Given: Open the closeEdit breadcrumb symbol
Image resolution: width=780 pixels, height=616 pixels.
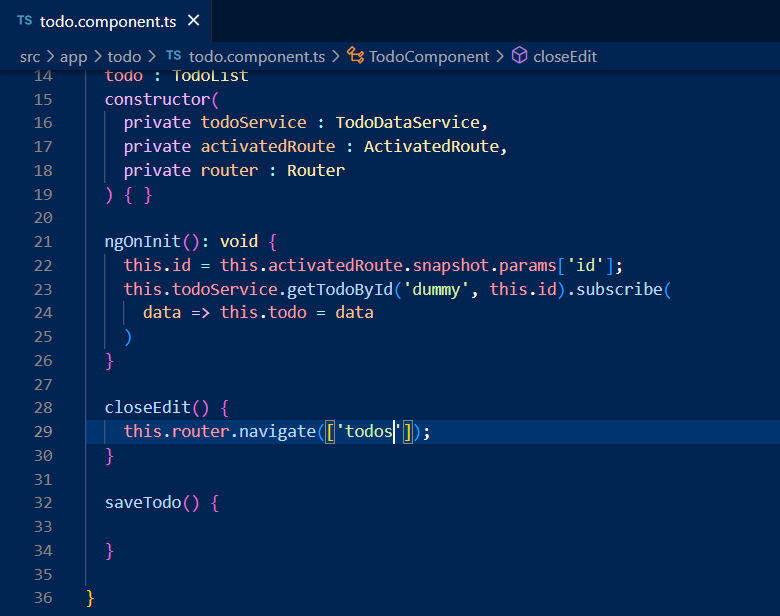Looking at the screenshot, I should pos(565,57).
